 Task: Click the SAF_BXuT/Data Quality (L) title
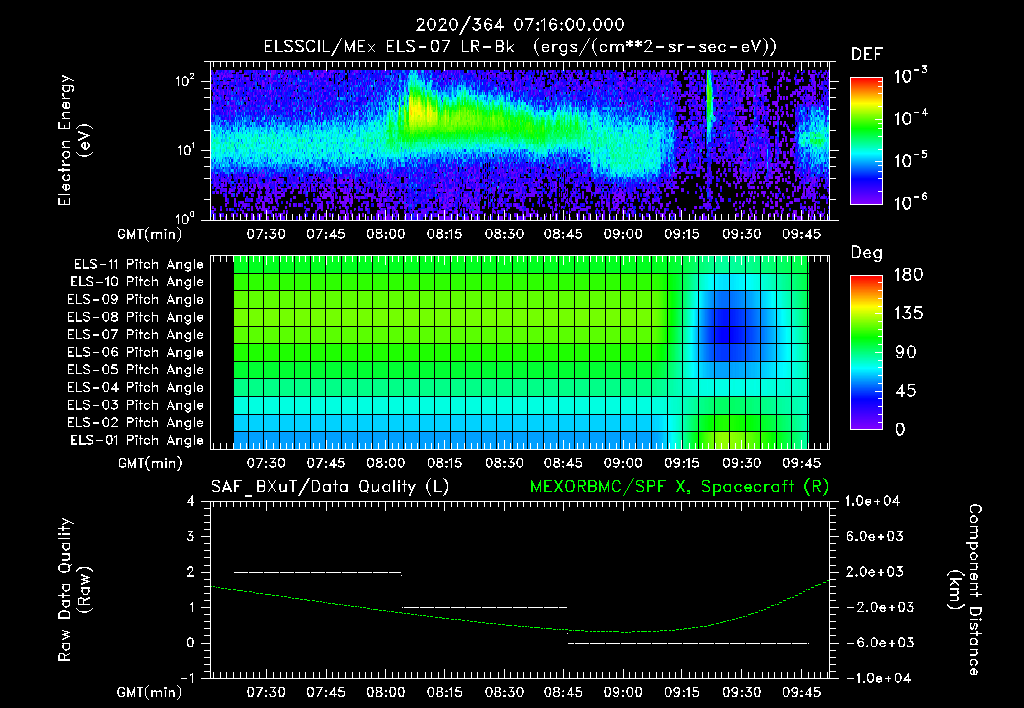330,487
